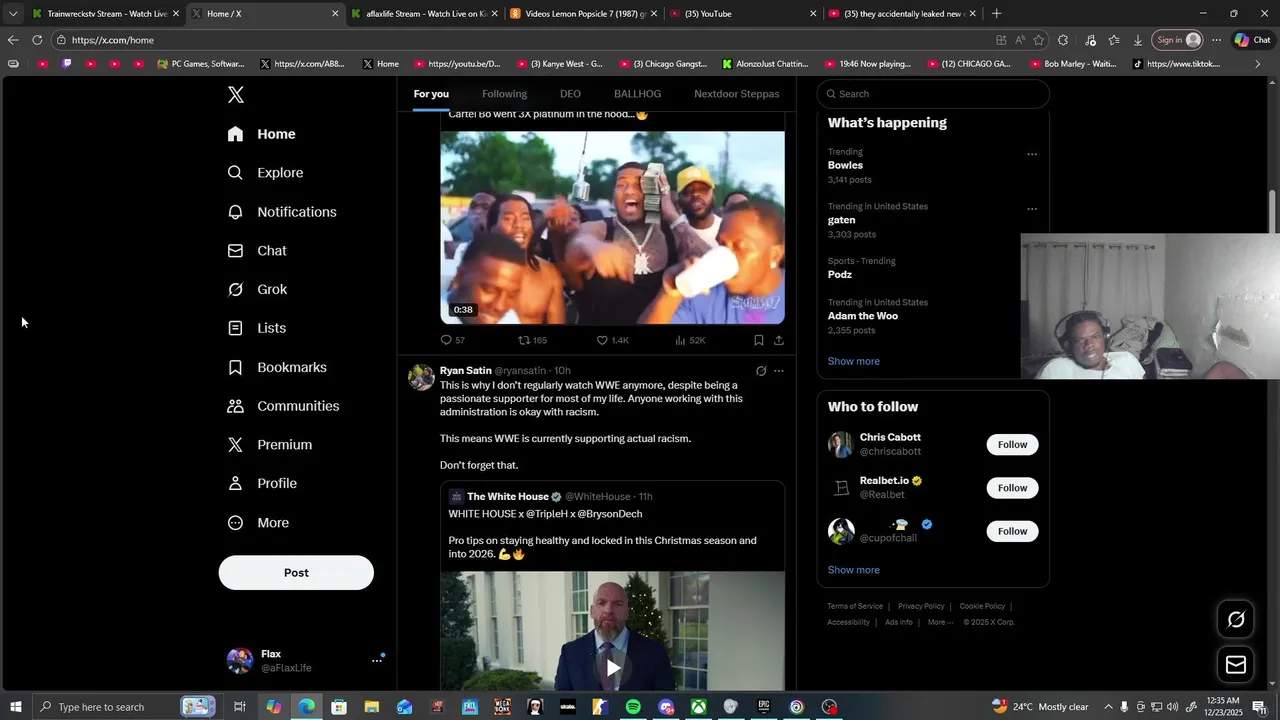
Task: Go to Bookmarks in the sidebar
Action: tap(277, 367)
